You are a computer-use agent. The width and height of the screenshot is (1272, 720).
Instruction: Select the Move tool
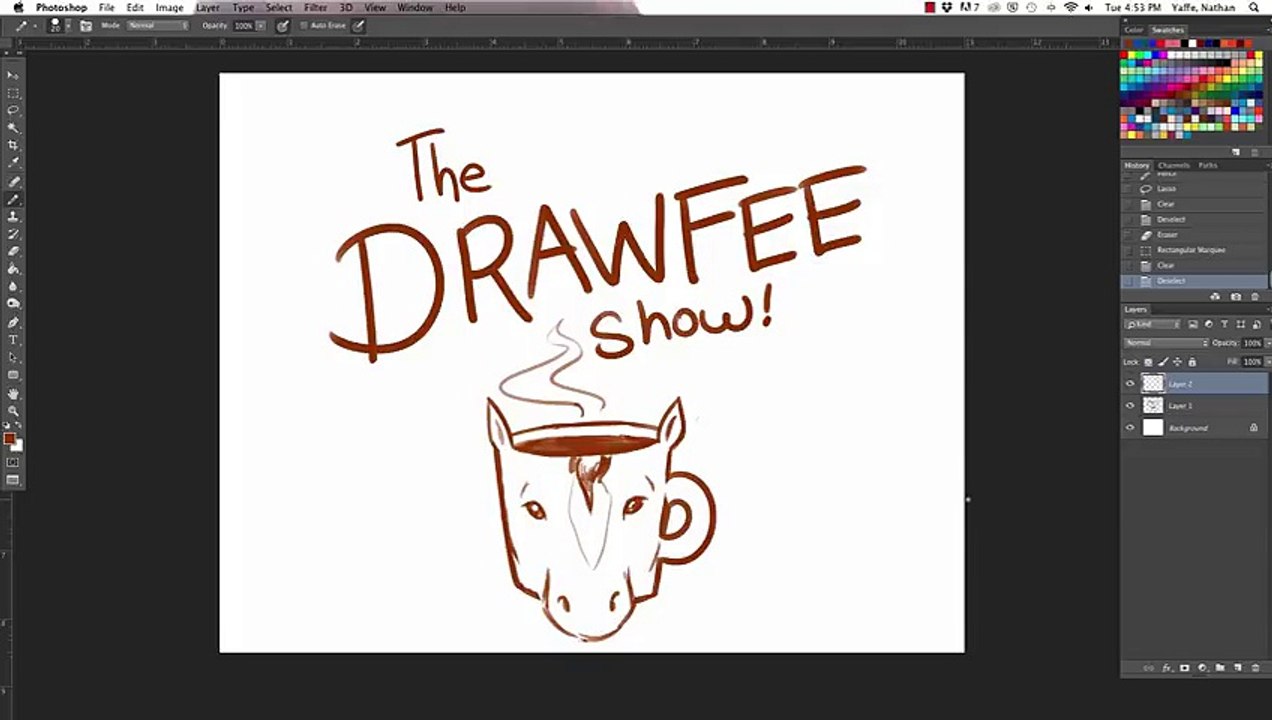(13, 75)
